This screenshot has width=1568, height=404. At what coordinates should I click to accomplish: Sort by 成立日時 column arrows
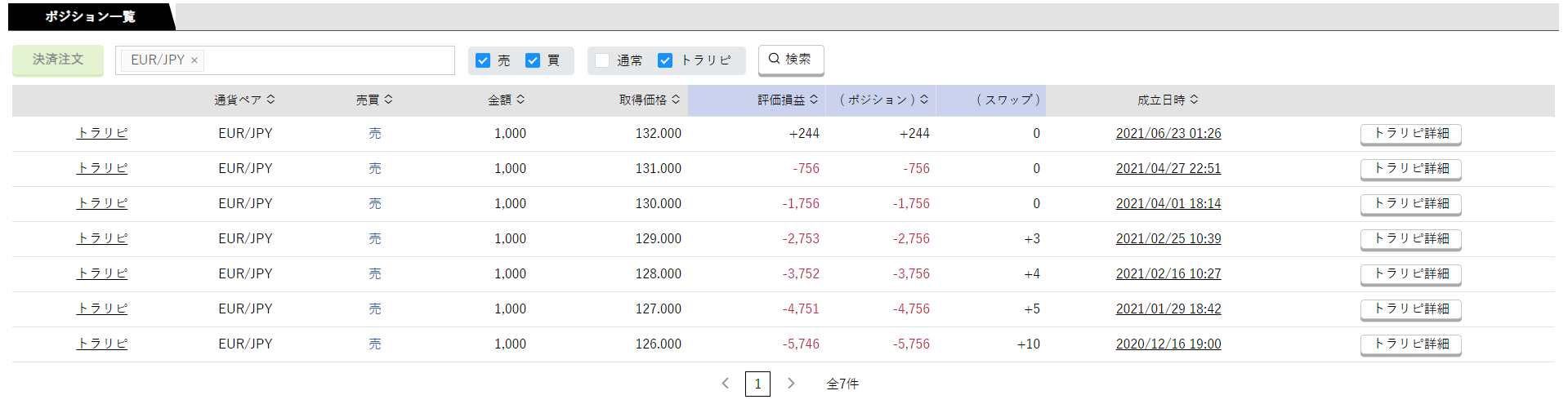click(x=1194, y=100)
